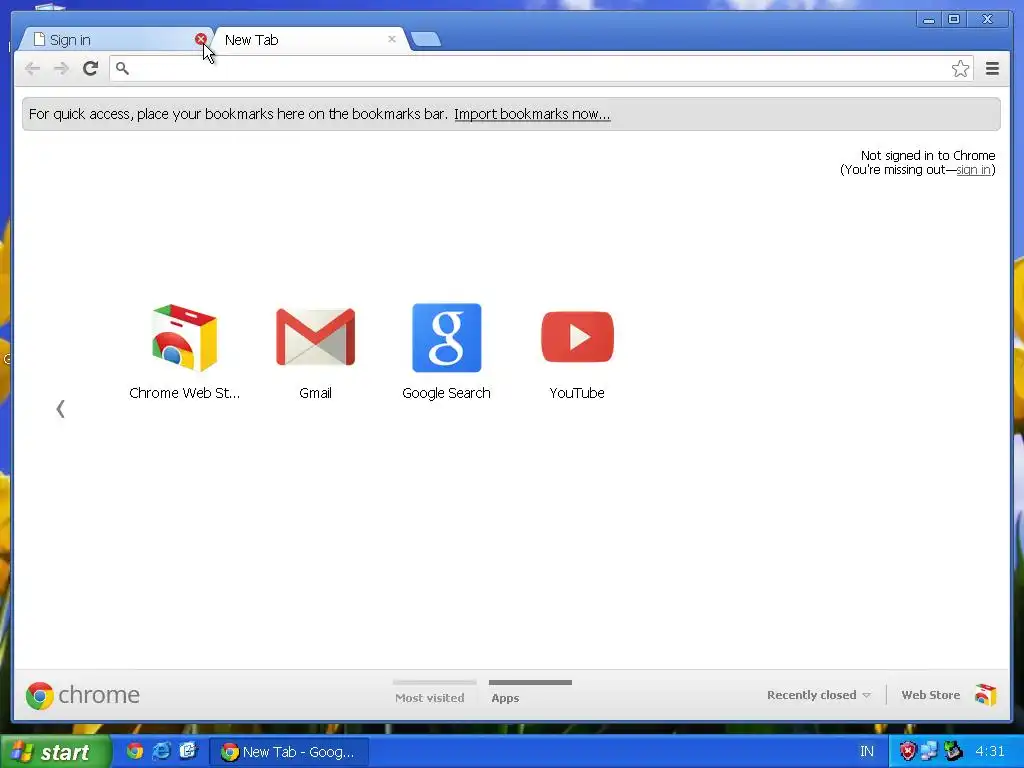
Task: Click the browser forward arrow
Action: coord(61,69)
